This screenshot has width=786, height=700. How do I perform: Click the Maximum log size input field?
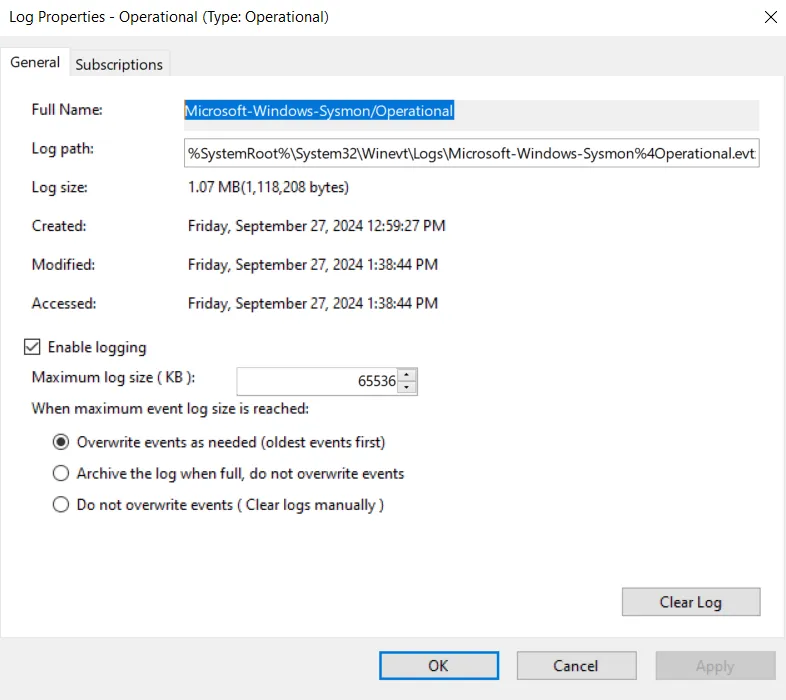317,381
